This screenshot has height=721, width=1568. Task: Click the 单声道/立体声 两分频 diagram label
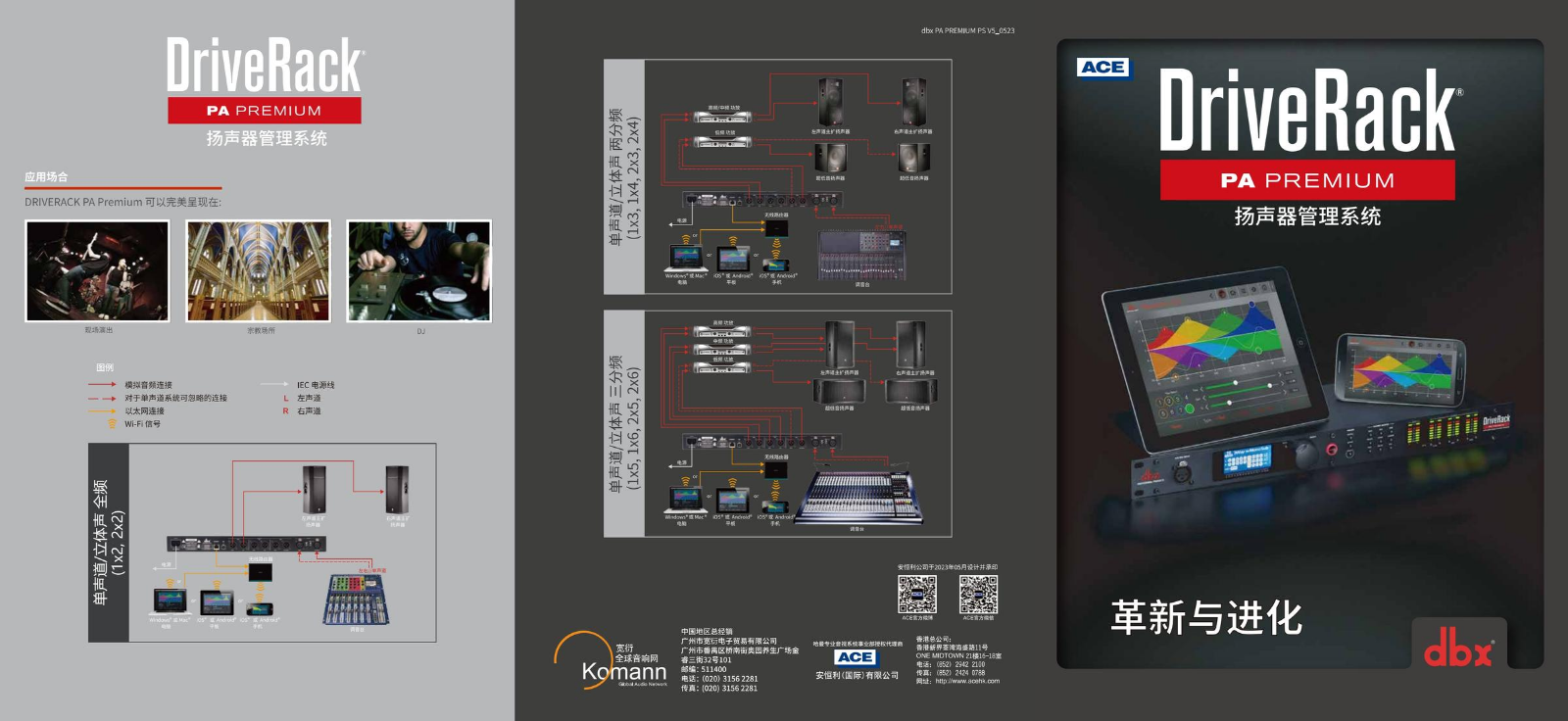(623, 176)
